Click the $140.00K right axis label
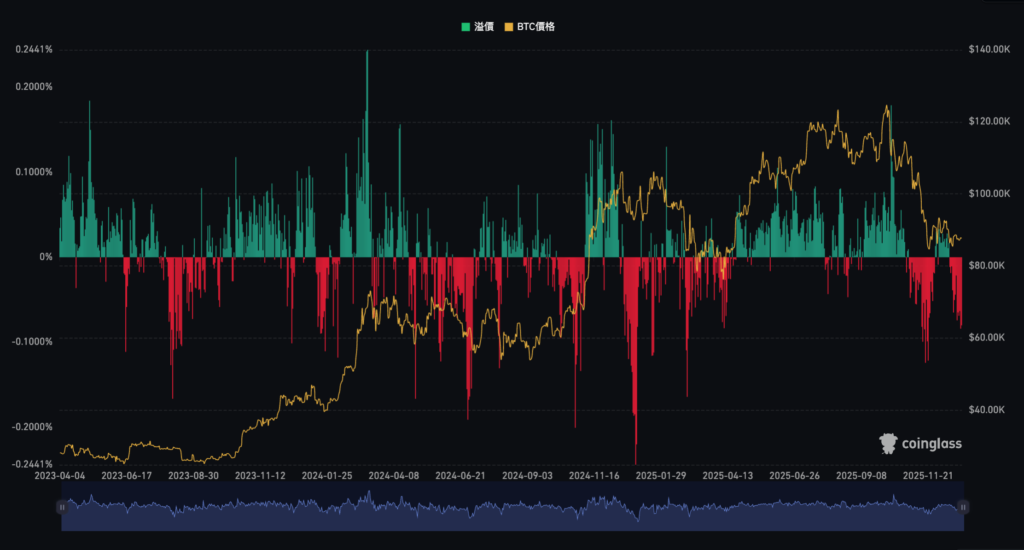 tap(990, 49)
